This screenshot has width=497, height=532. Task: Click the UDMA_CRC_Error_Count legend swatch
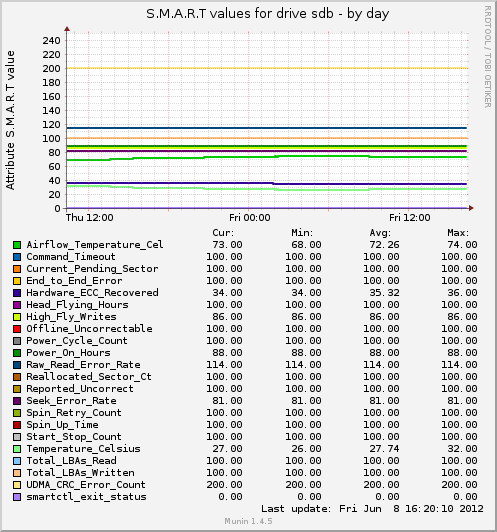17,485
